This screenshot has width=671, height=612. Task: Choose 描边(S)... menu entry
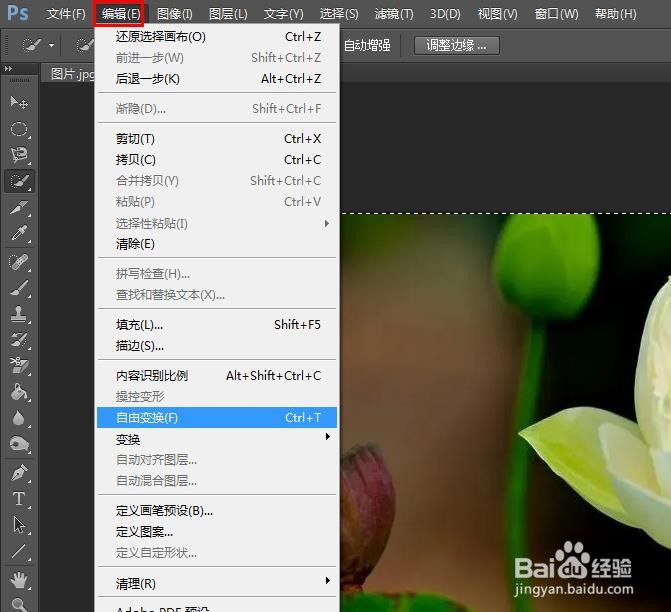point(217,346)
